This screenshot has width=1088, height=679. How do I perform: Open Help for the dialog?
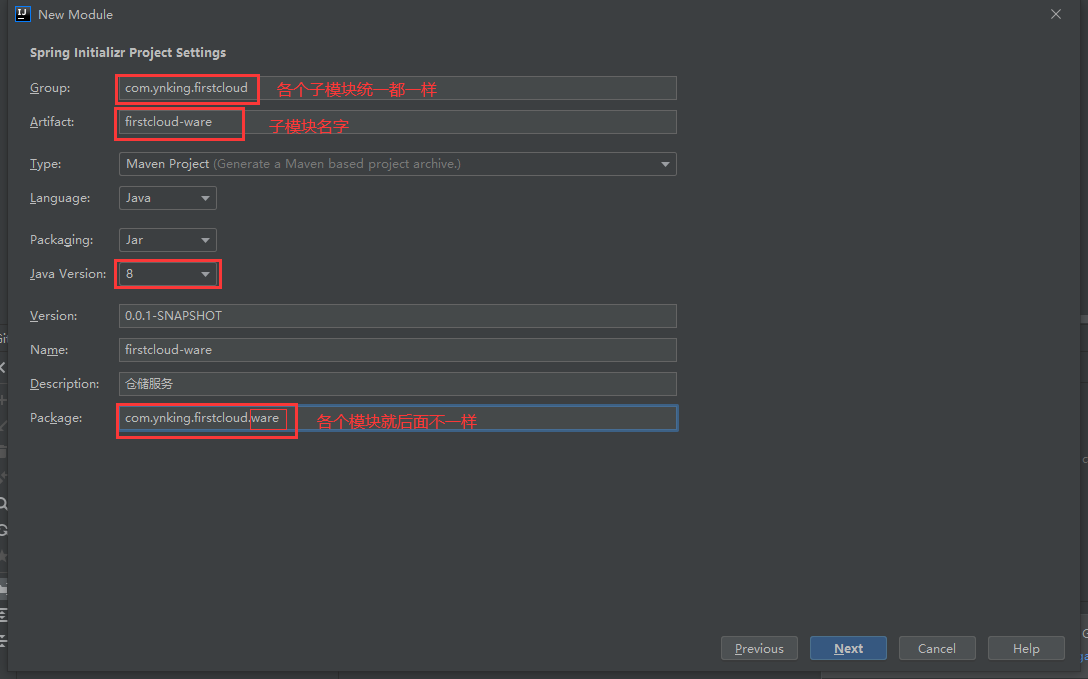(x=1026, y=648)
